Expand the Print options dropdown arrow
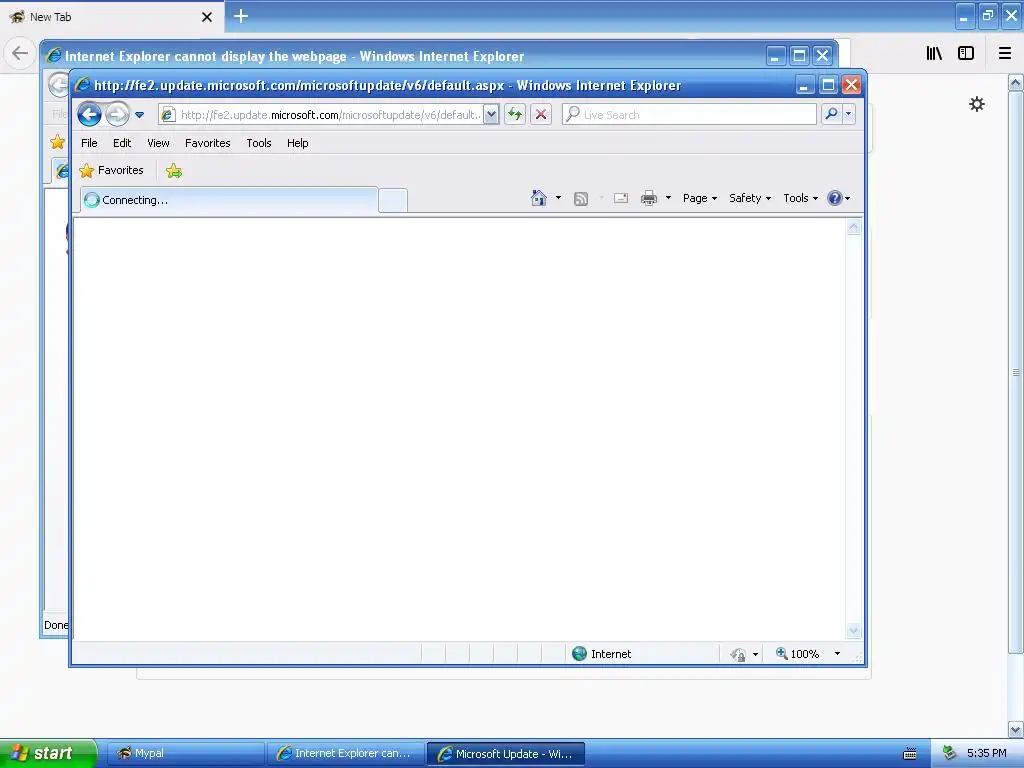This screenshot has width=1024, height=768. 668,198
